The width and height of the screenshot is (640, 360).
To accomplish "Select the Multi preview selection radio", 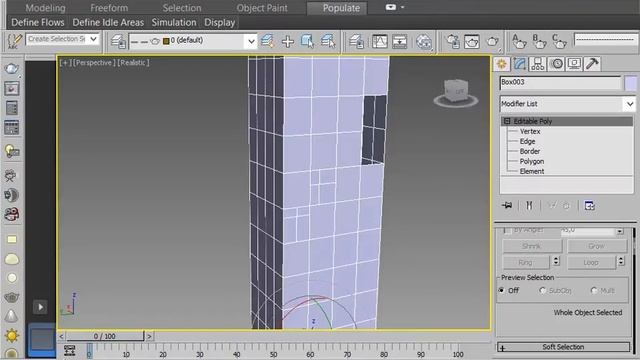I will coord(594,290).
